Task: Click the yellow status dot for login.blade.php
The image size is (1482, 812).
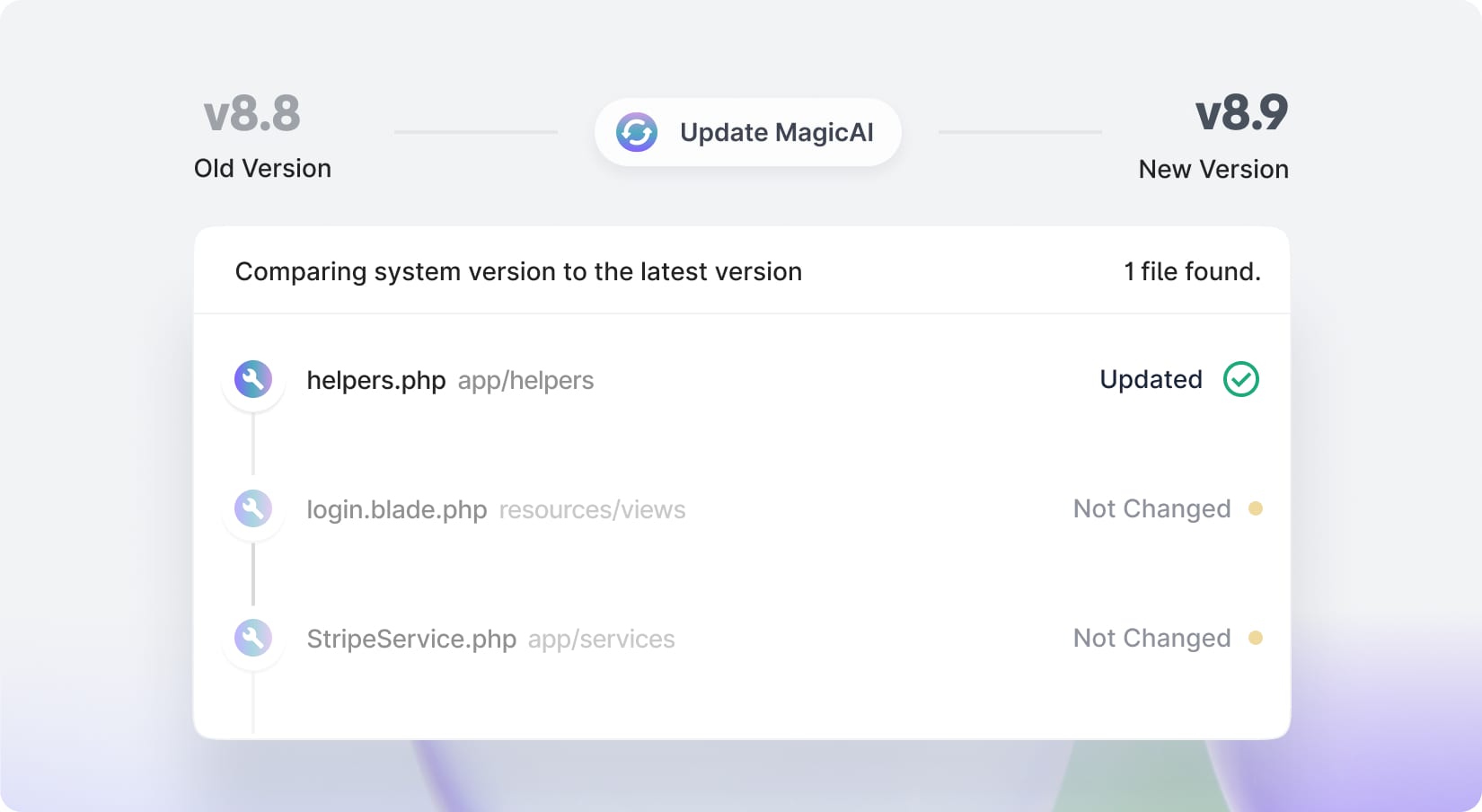Action: click(x=1256, y=508)
